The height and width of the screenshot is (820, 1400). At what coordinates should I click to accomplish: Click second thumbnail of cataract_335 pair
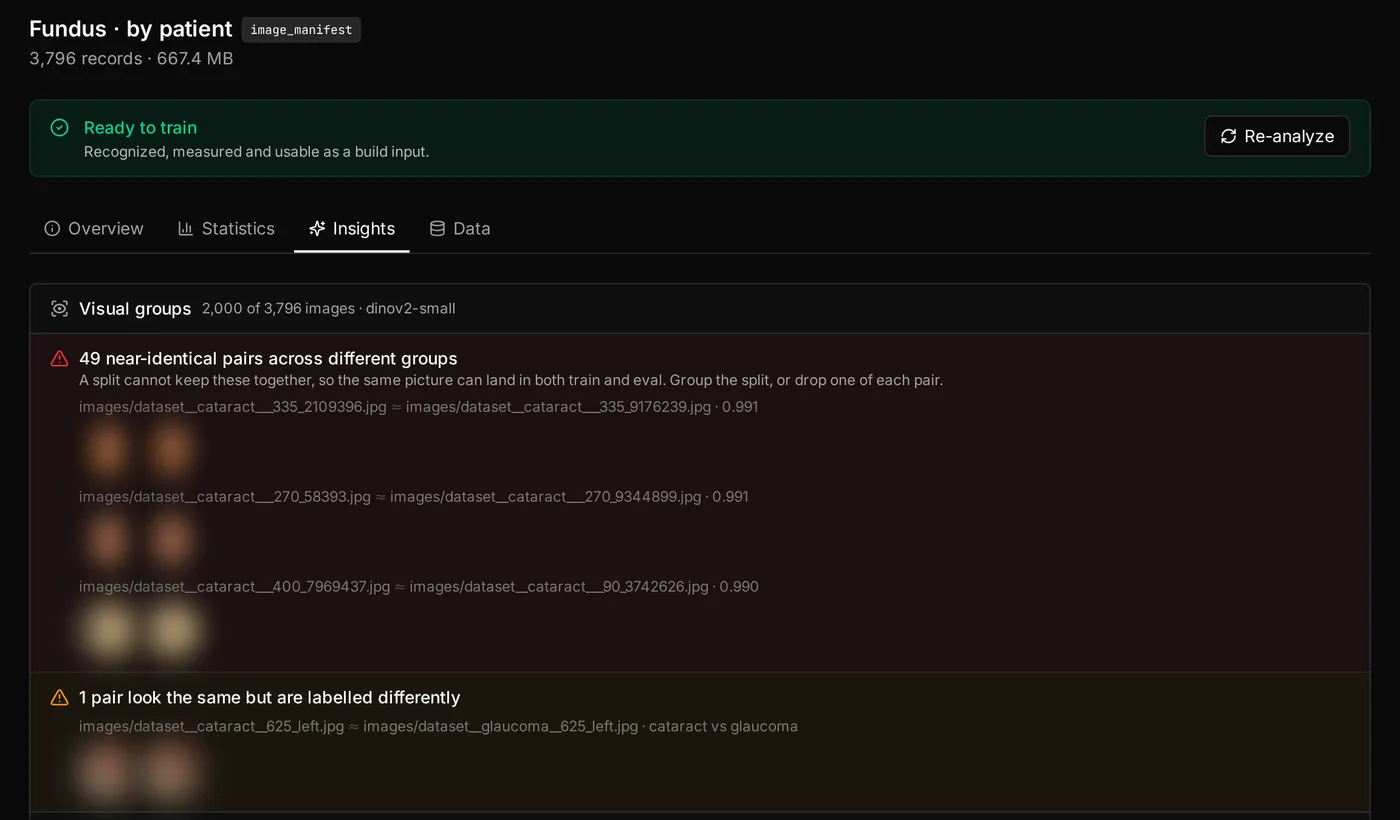pyautogui.click(x=172, y=450)
